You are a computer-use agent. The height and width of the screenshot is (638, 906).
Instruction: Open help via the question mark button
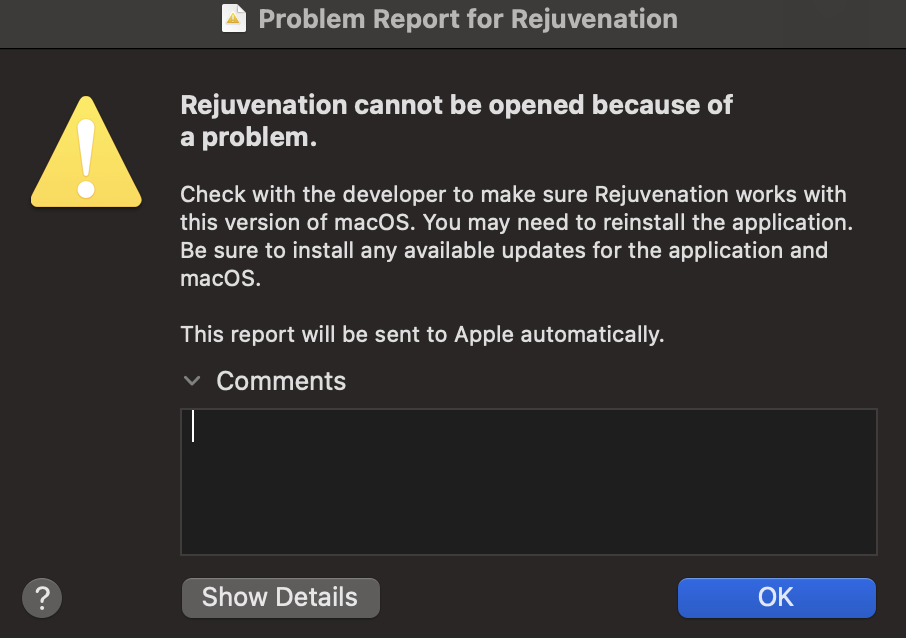click(x=42, y=598)
